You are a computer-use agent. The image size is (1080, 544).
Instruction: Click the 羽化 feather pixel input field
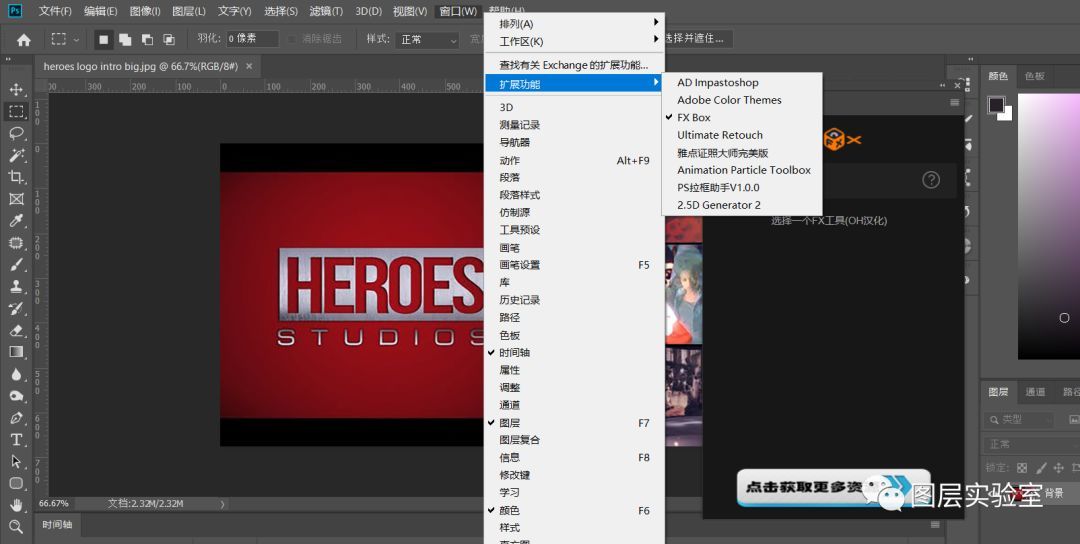pyautogui.click(x=251, y=40)
